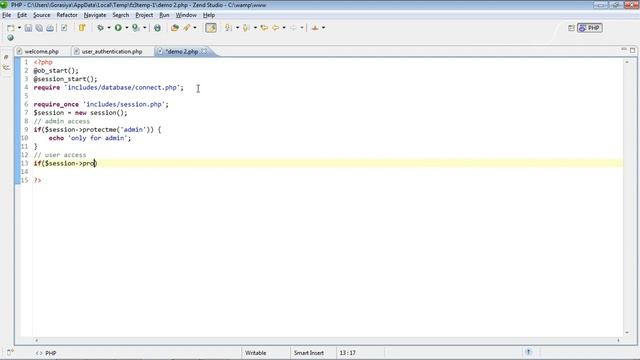Click the Open Type folder icon
The image size is (640, 360).
coord(175,28)
